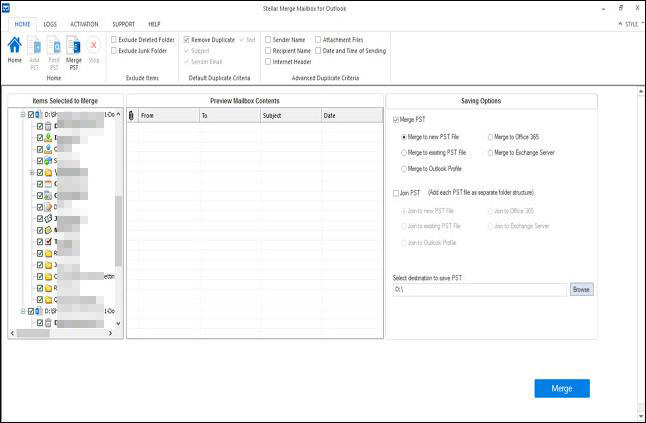The image size is (646, 423).
Task: Click the app logo in the title bar
Action: pyautogui.click(x=7, y=8)
